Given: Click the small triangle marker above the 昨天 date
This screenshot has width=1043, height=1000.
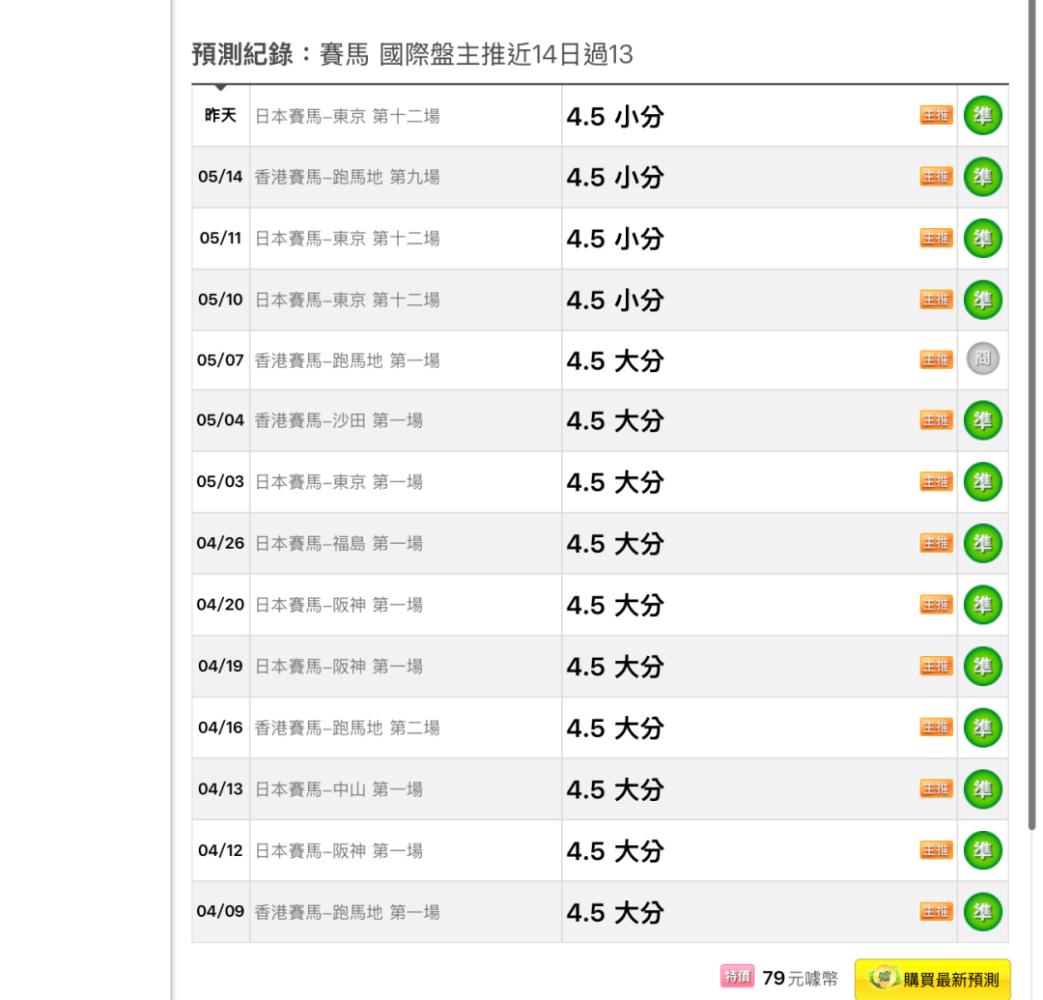Looking at the screenshot, I should pos(221,87).
